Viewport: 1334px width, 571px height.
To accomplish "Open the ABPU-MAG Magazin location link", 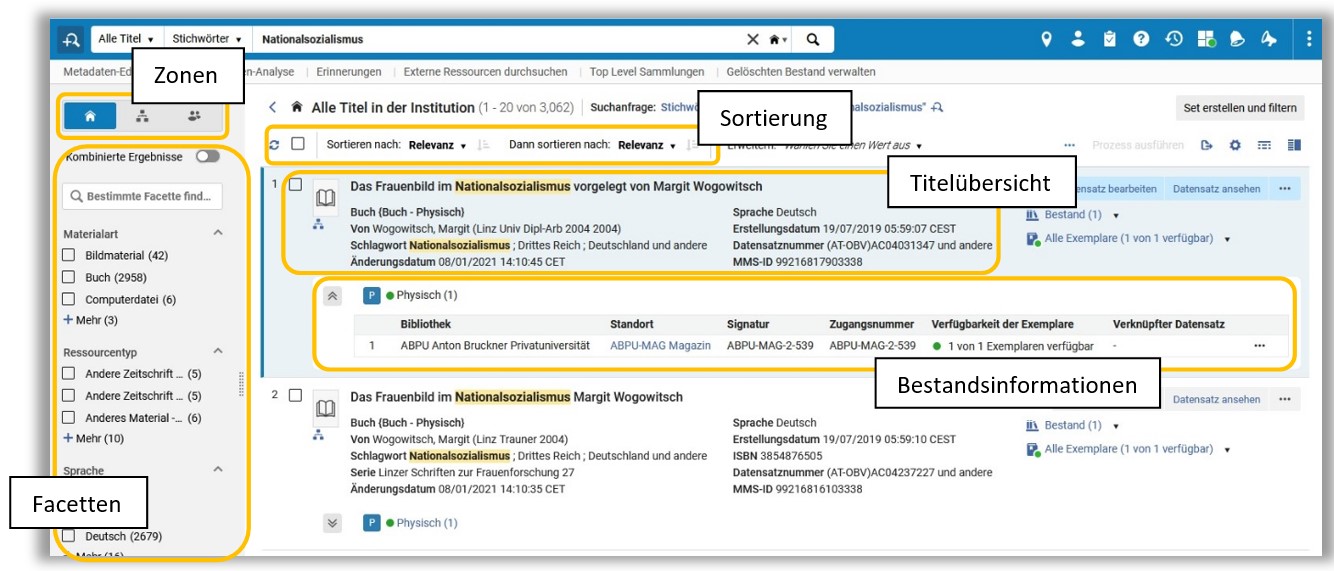I will [660, 346].
